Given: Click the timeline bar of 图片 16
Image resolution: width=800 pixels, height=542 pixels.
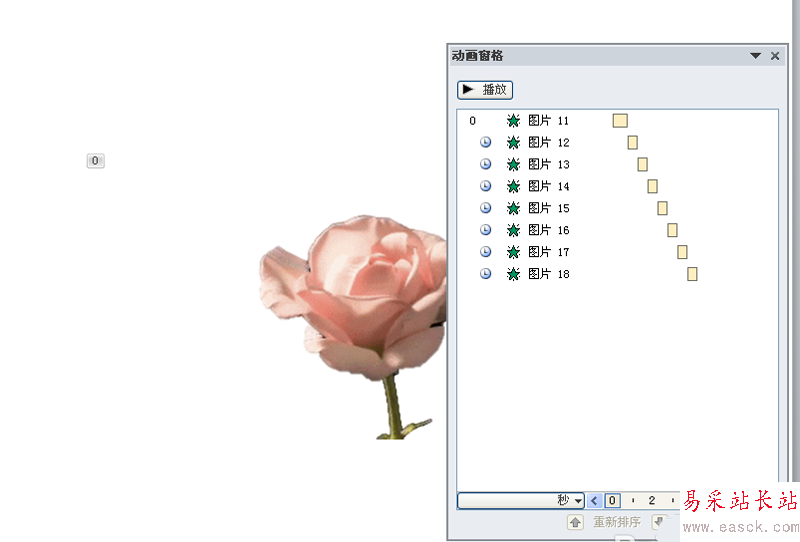Looking at the screenshot, I should (x=672, y=231).
